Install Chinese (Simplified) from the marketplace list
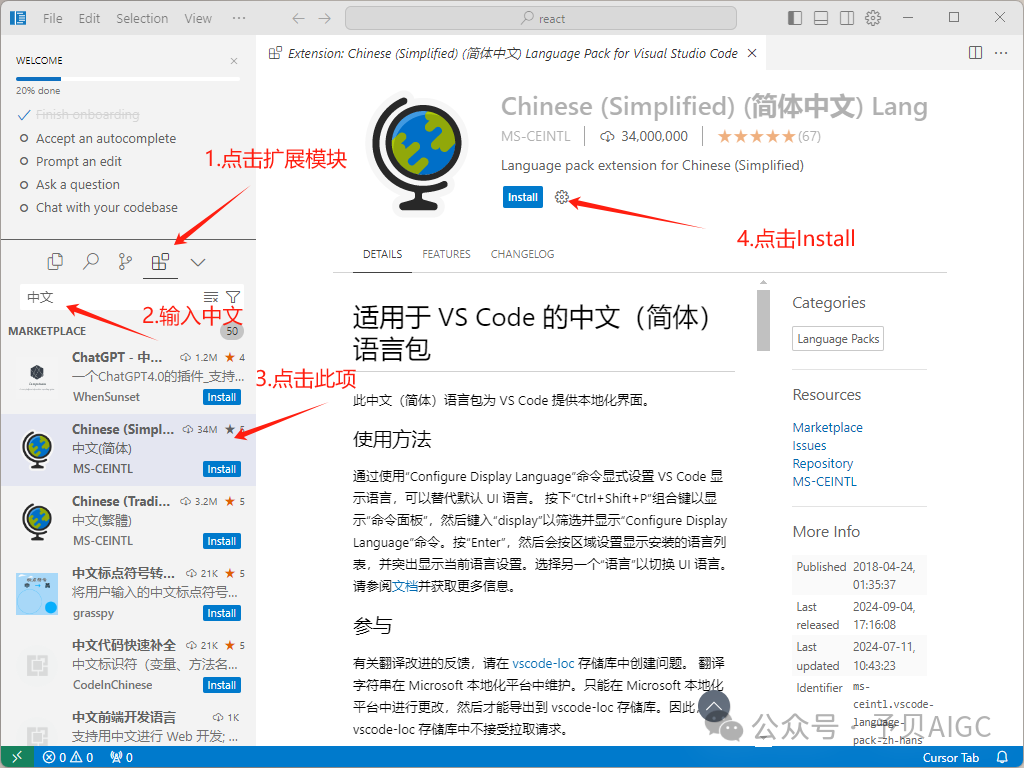This screenshot has height=768, width=1024. [221, 469]
